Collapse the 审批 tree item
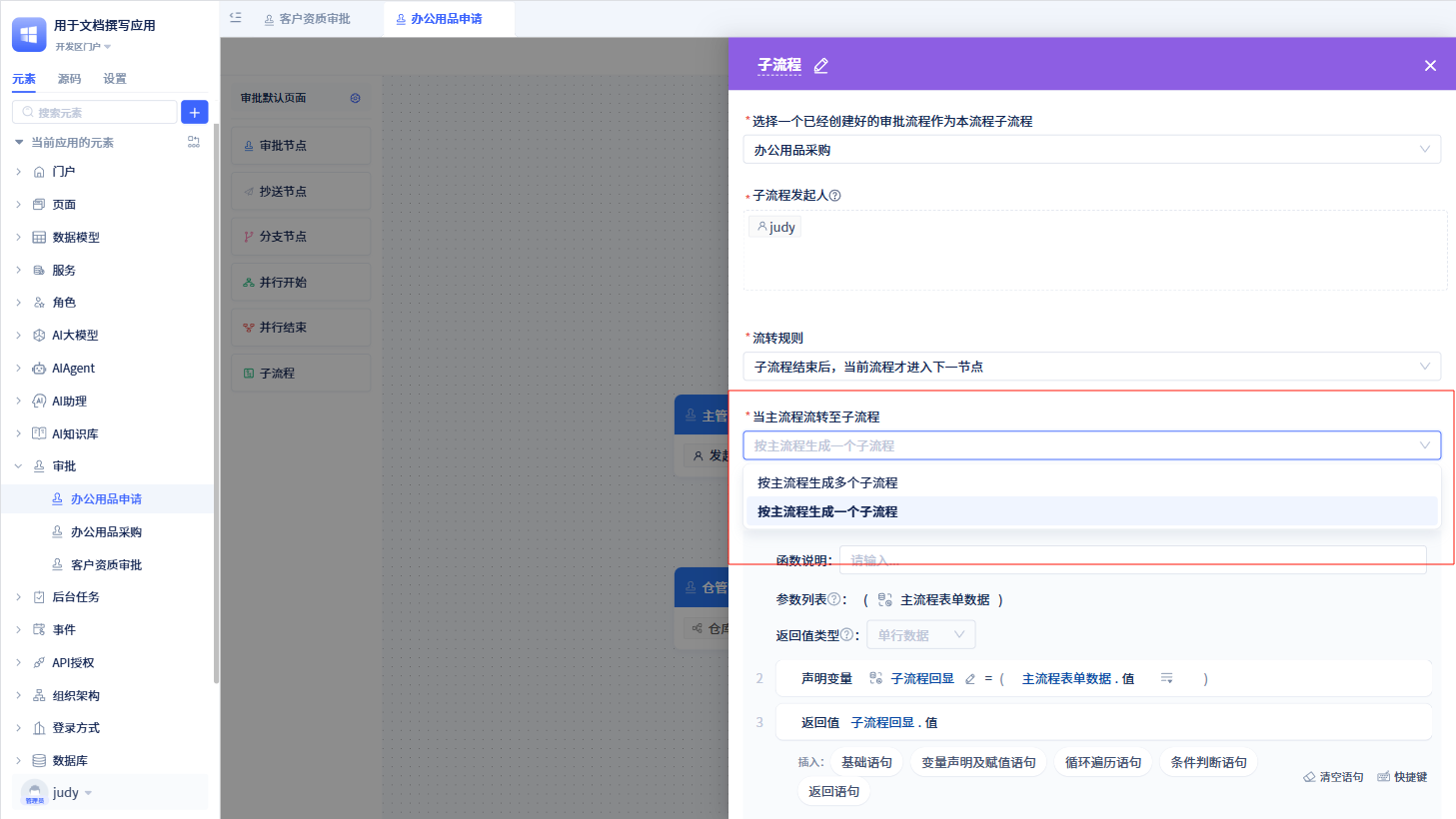This screenshot has height=819, width=1456. 18,466
